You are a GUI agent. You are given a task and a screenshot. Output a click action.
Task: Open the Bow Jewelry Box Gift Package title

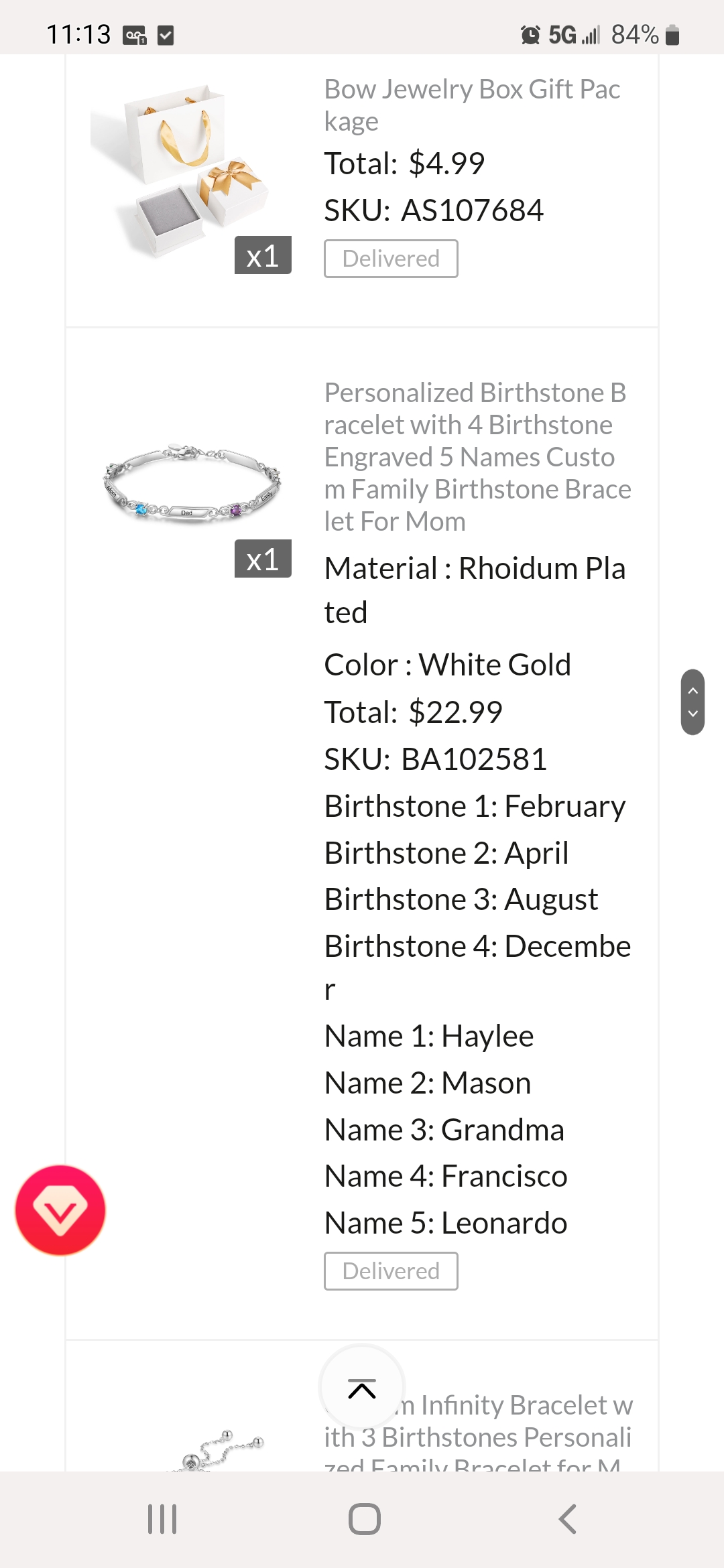point(472,105)
